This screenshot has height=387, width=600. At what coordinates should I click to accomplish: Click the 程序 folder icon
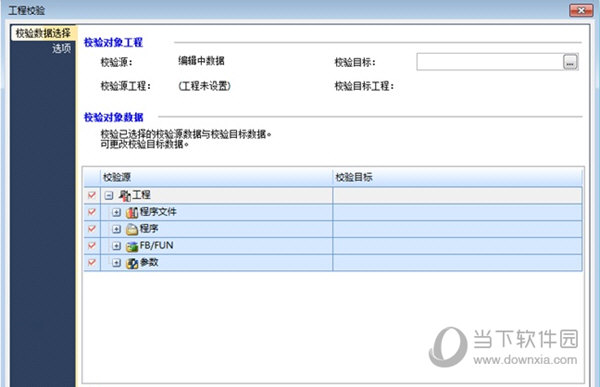[132, 229]
